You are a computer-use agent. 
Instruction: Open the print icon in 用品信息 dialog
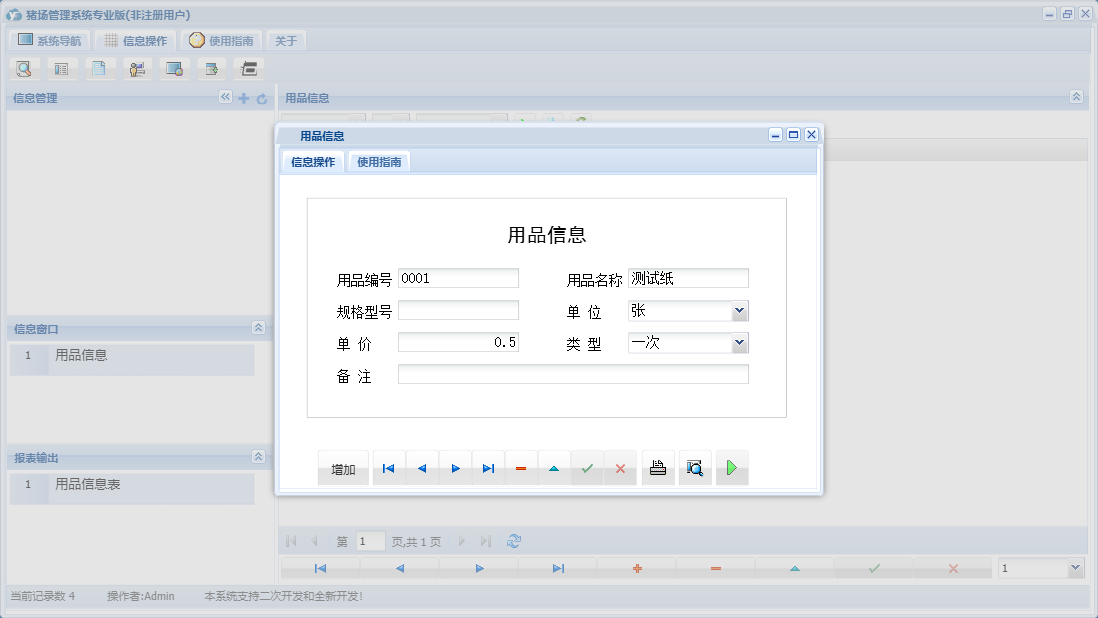[657, 467]
